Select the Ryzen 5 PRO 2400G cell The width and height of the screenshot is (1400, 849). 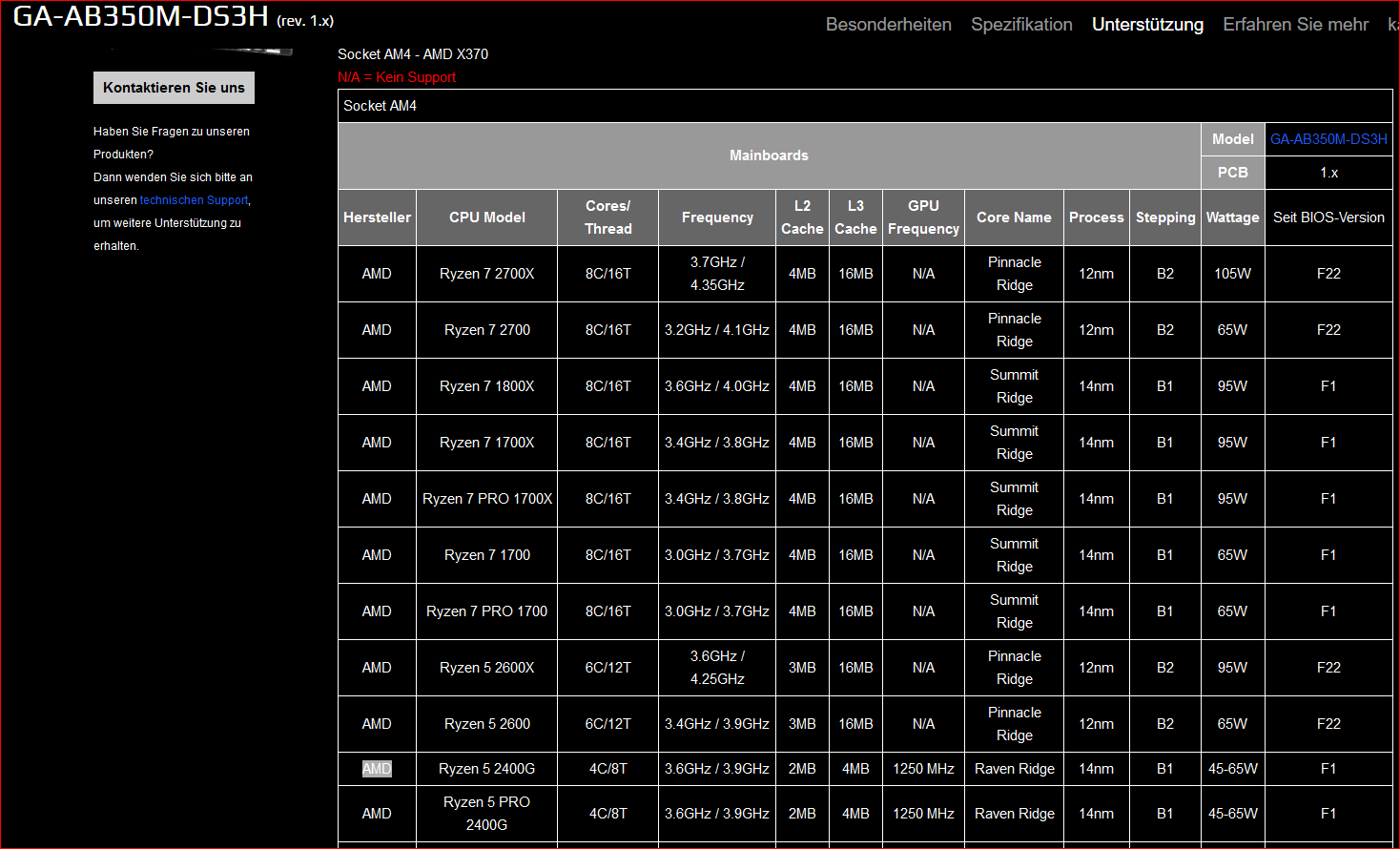click(486, 814)
